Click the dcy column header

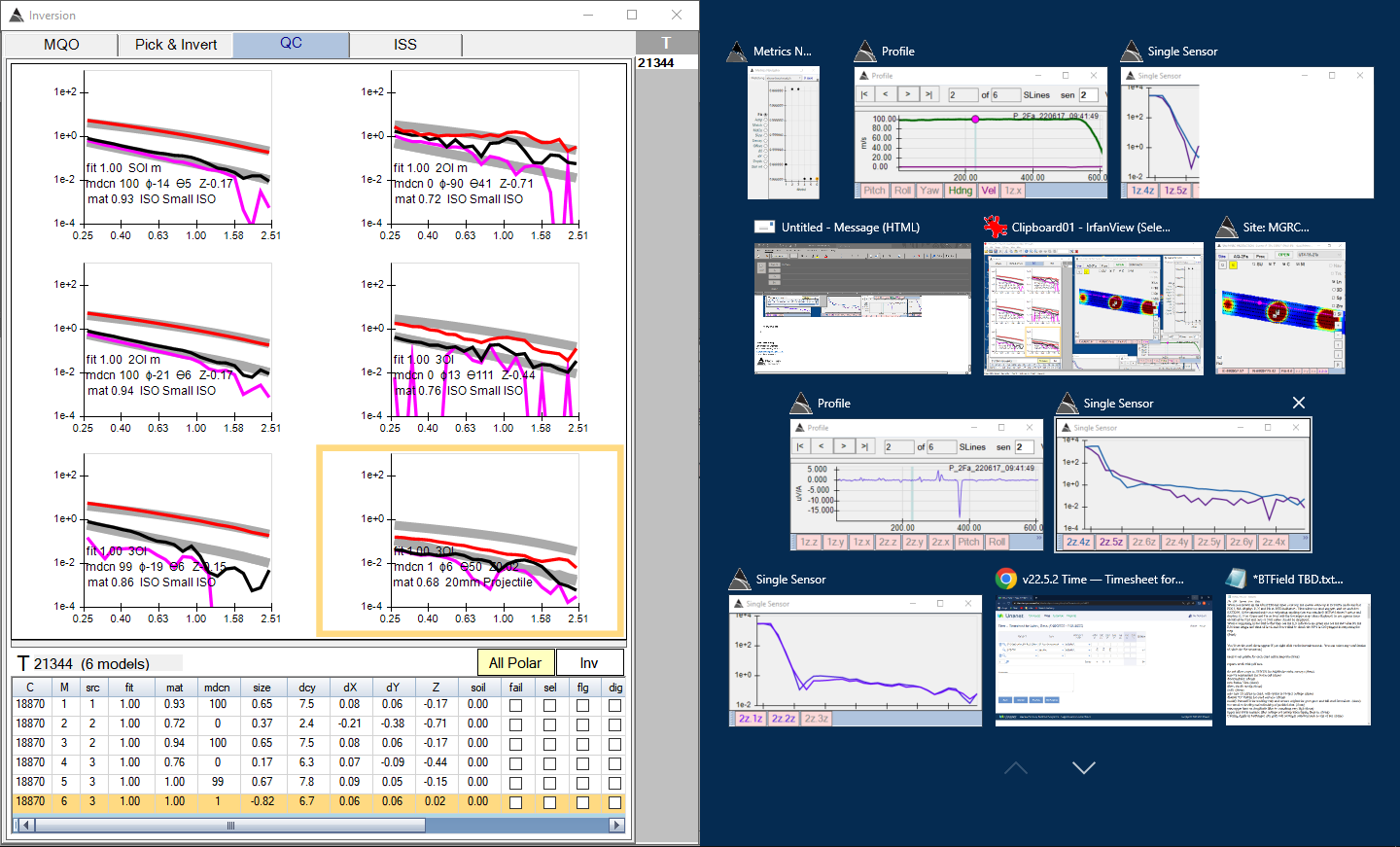click(x=306, y=687)
